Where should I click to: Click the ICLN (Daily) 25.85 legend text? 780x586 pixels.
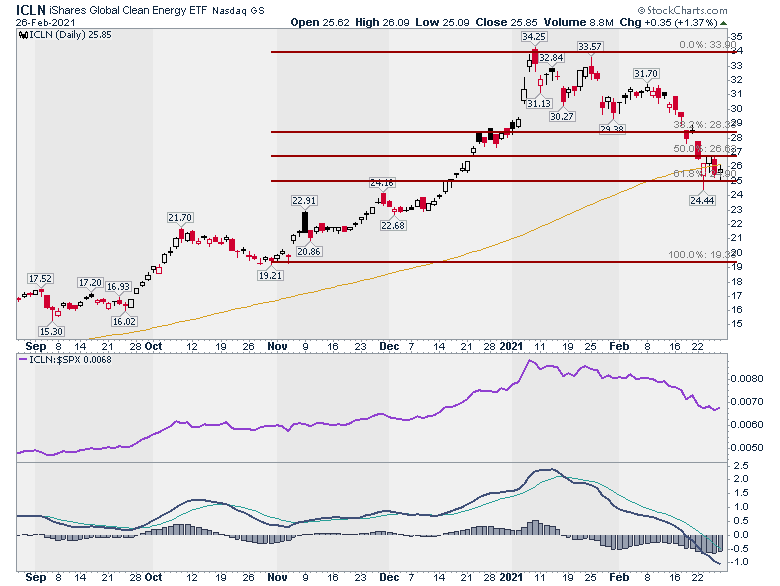pos(70,35)
